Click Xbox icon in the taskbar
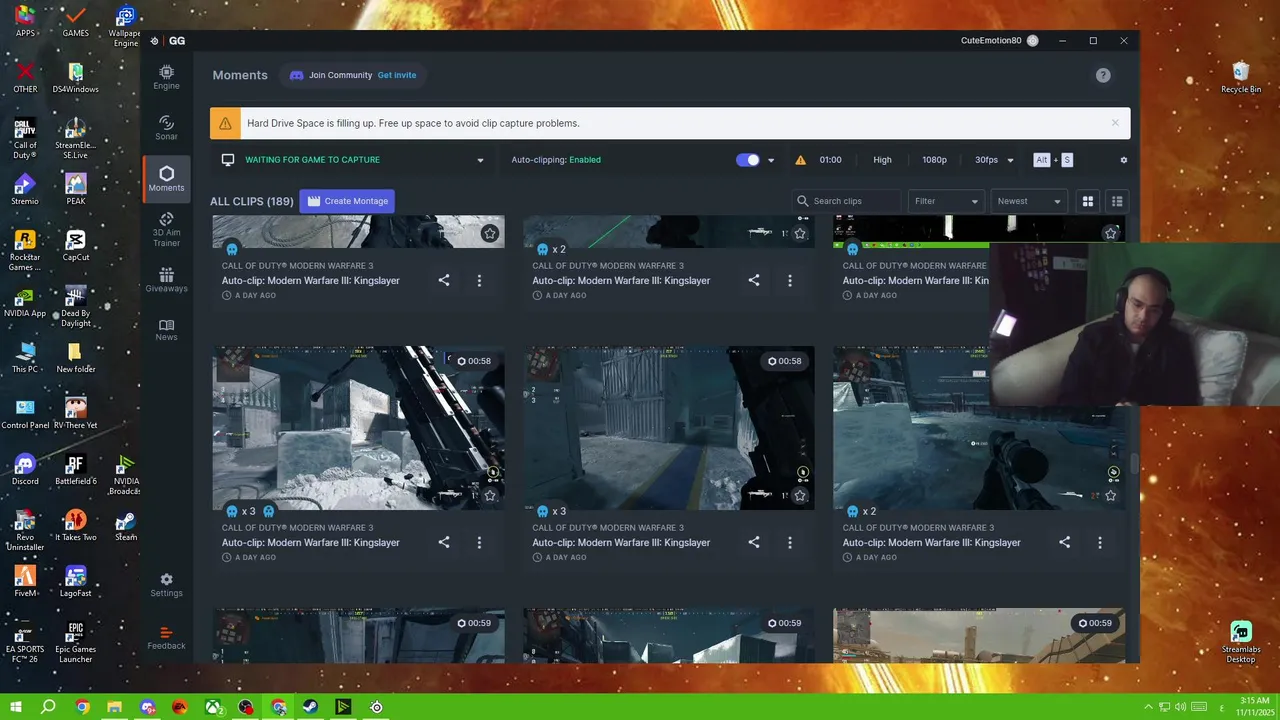1280x720 pixels. click(213, 707)
